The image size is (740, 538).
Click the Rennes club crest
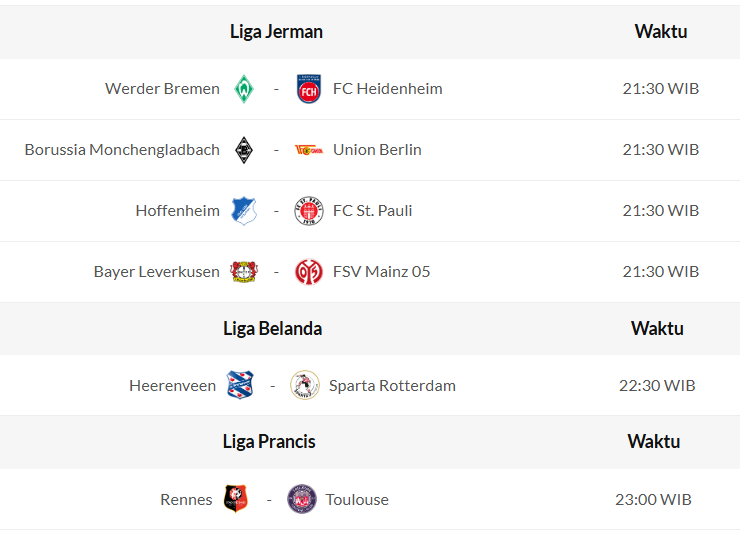tap(236, 499)
